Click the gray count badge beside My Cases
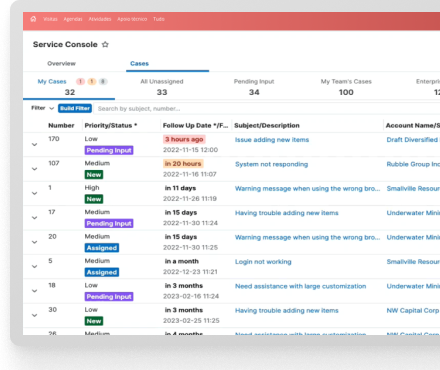 [103, 81]
